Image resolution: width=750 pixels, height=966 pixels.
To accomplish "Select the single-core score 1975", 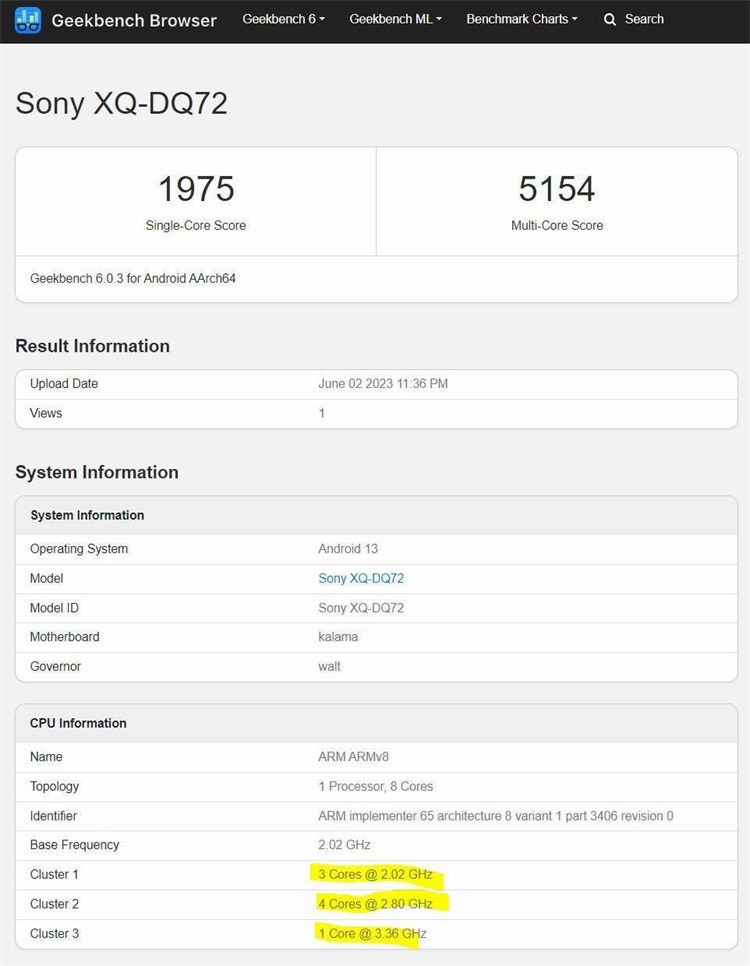I will coord(196,189).
